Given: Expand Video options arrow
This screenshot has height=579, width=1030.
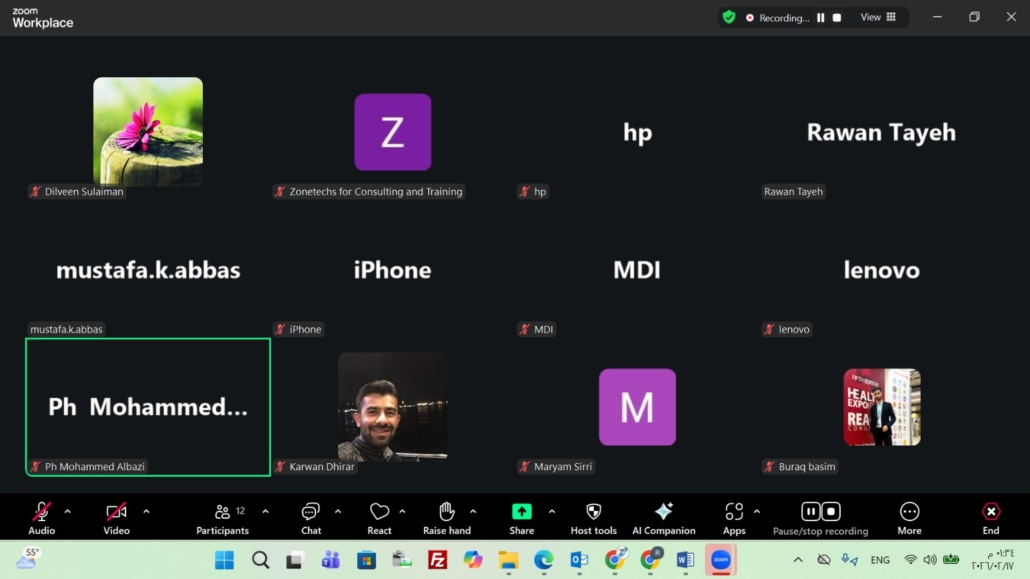Looking at the screenshot, I should click(x=146, y=511).
